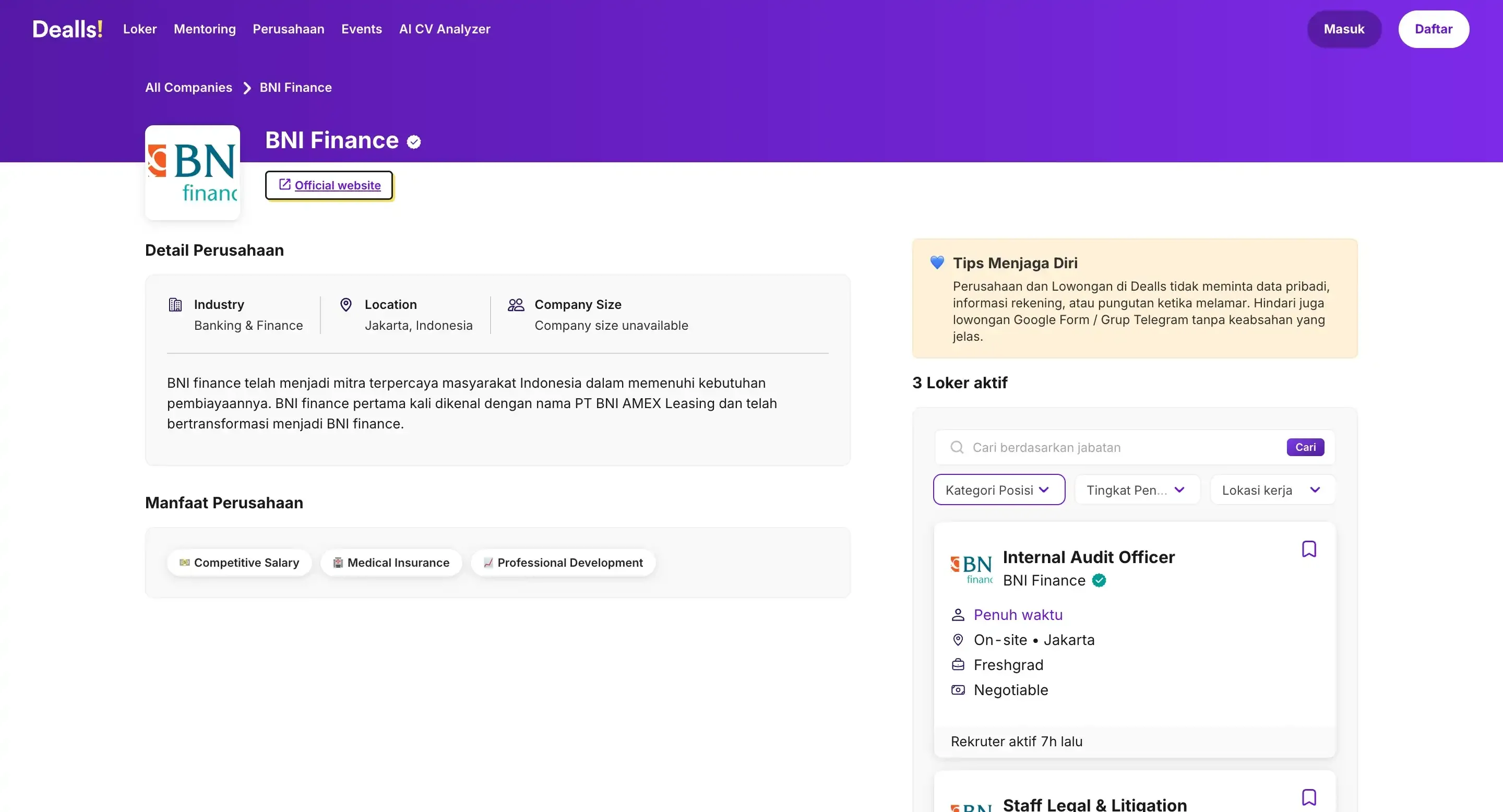
Task: Click the breadcrumb chevron separator
Action: pos(247,88)
